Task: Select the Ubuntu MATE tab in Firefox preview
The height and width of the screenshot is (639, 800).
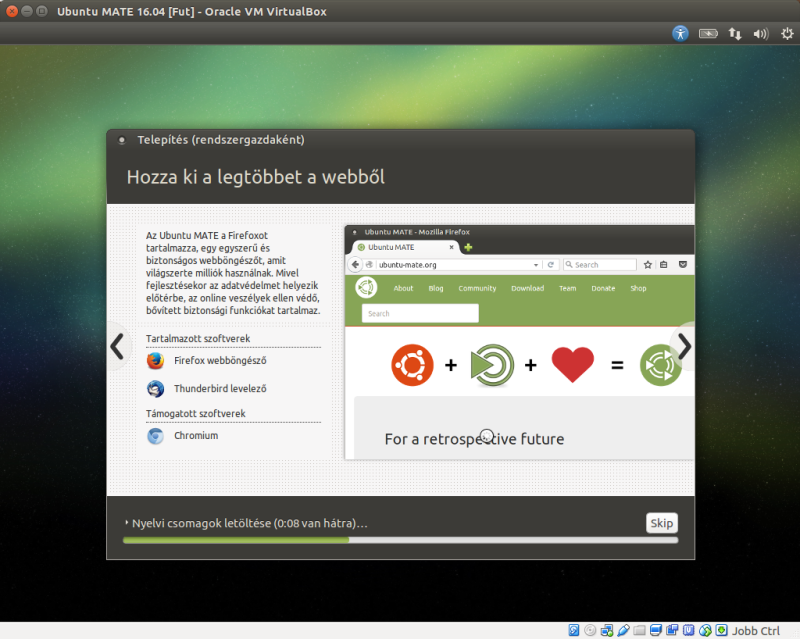Action: [x=406, y=247]
